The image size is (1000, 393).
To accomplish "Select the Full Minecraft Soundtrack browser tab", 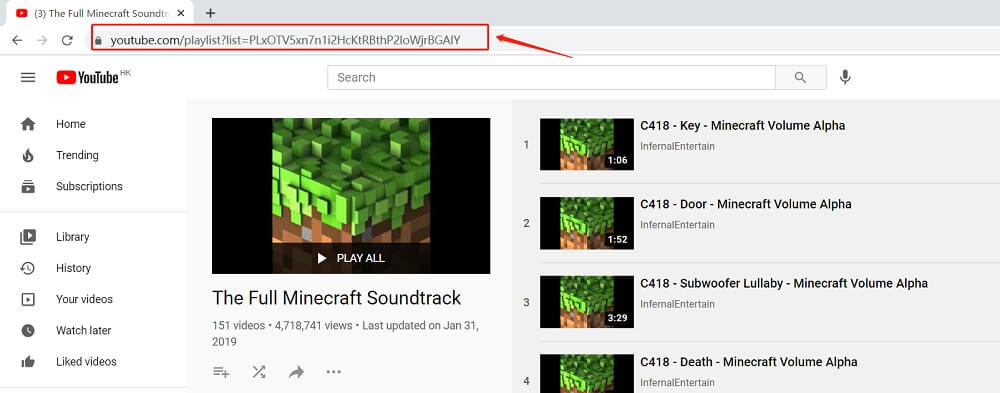I will point(99,13).
